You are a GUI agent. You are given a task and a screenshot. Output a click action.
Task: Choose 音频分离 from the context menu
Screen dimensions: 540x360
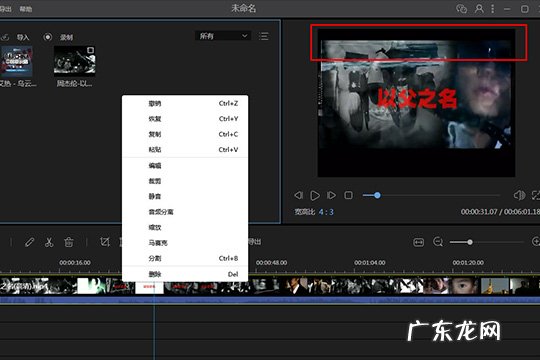point(185,212)
